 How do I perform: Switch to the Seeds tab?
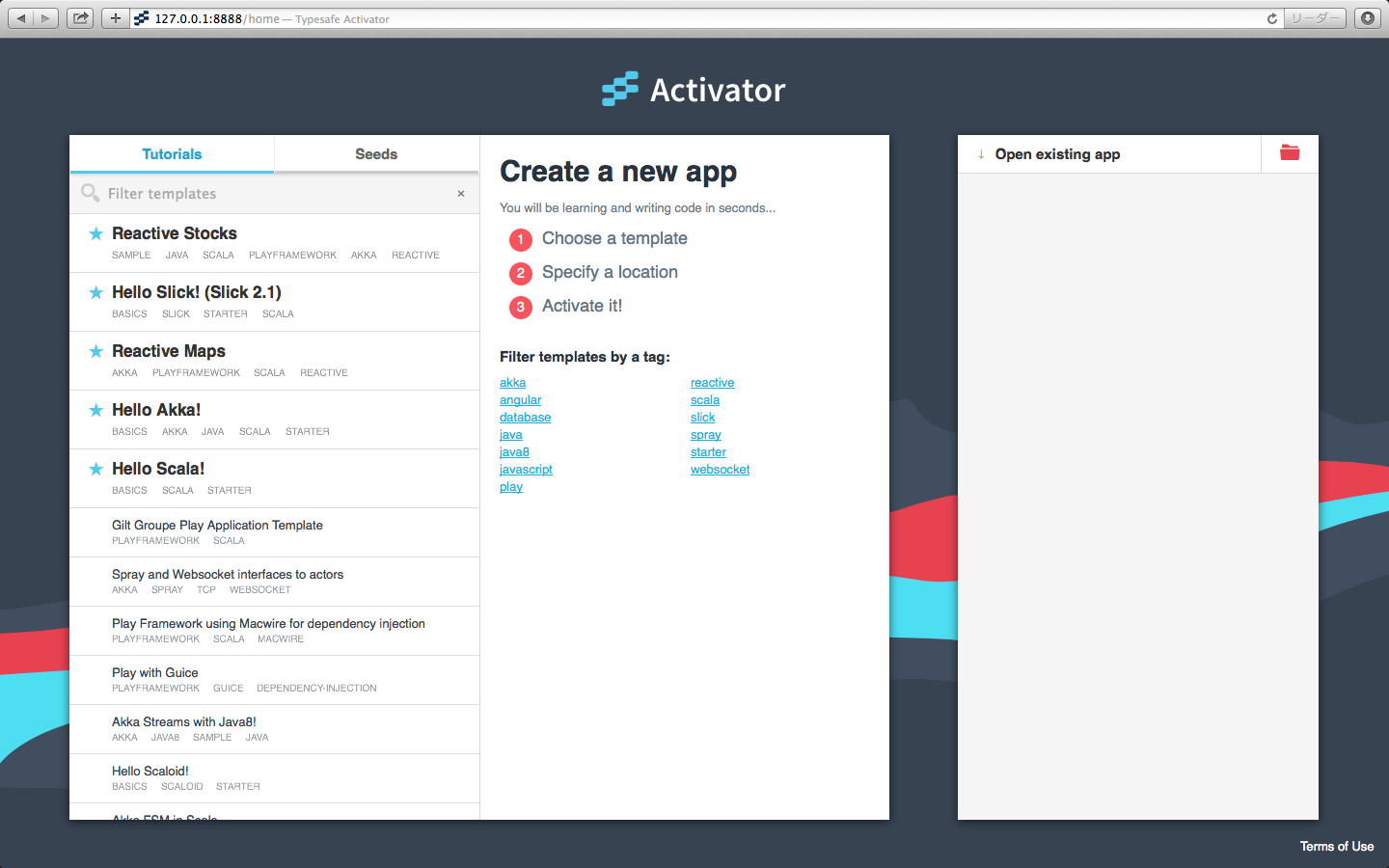(376, 154)
